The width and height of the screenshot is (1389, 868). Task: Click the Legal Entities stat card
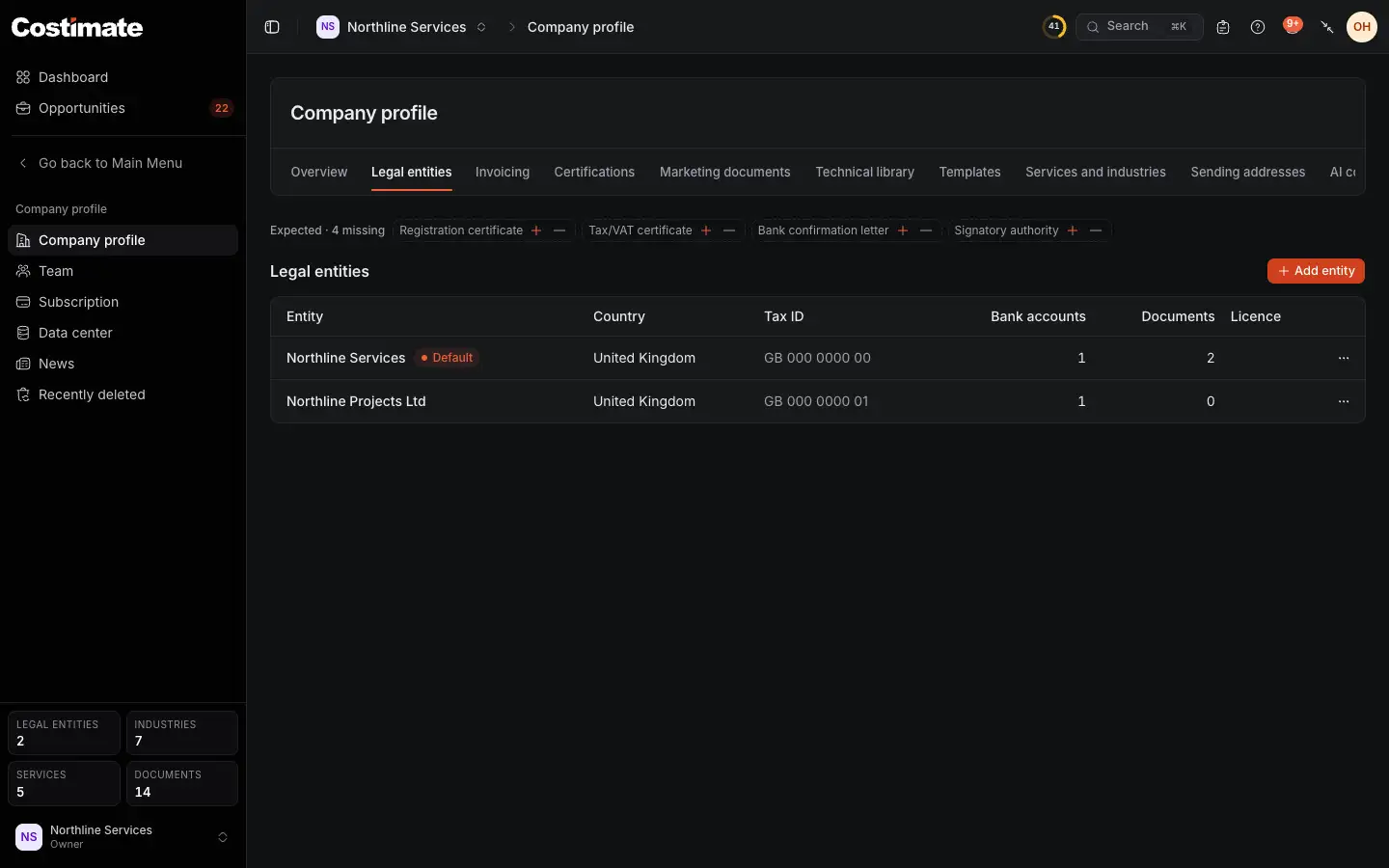(64, 733)
